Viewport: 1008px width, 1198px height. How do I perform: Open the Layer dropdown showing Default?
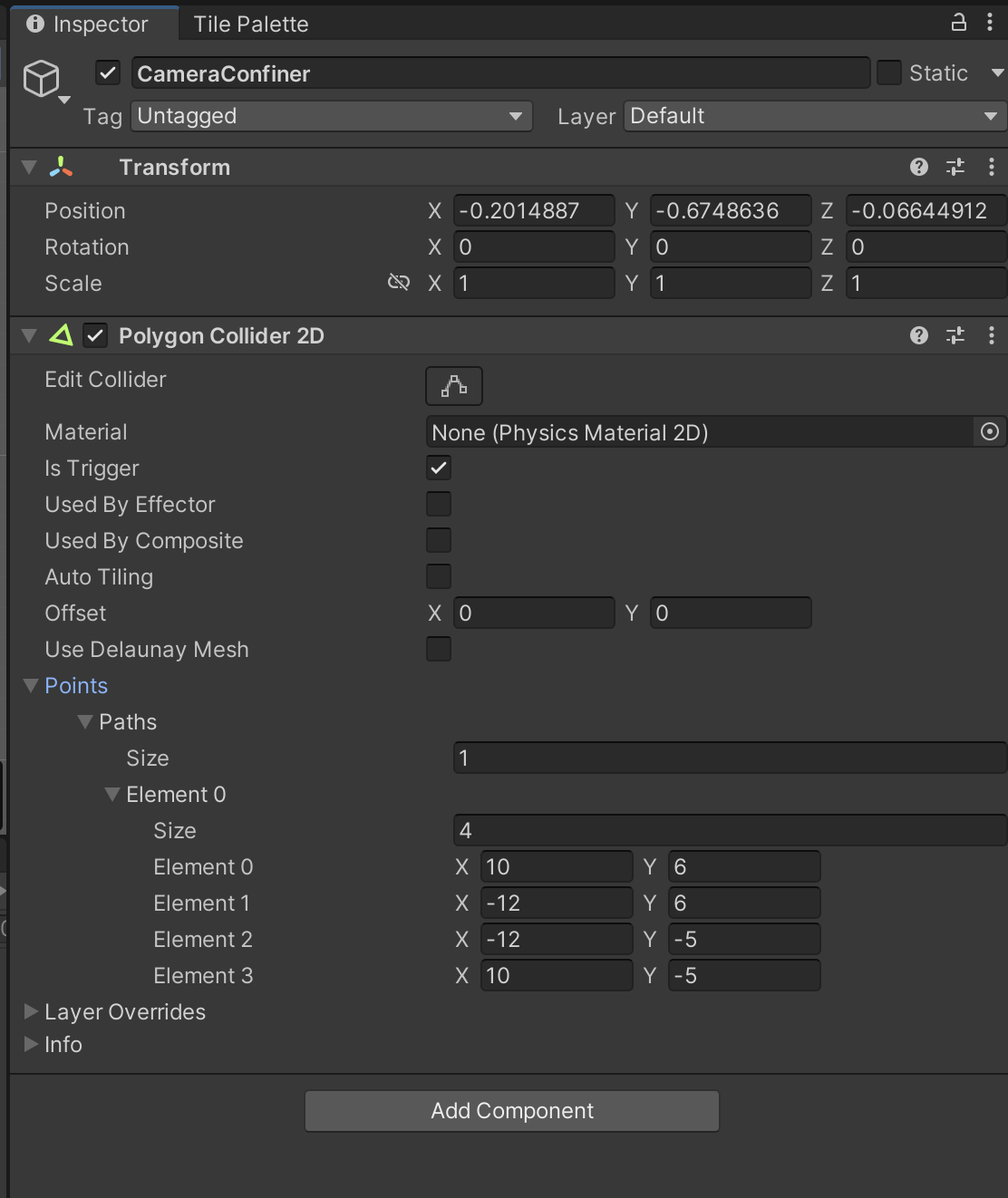point(813,116)
